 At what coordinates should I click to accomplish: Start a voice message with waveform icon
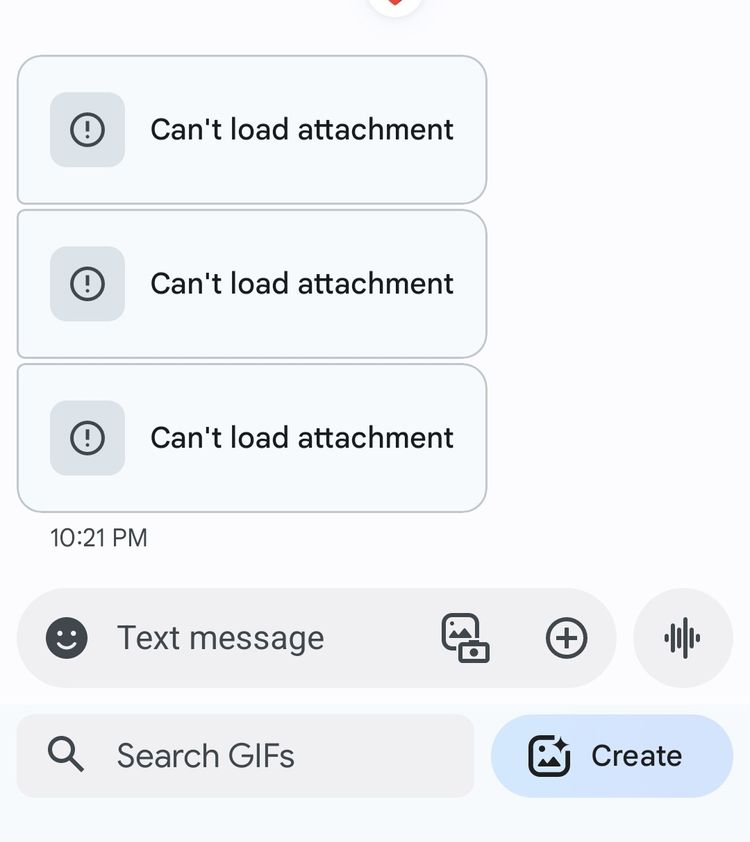pyautogui.click(x=682, y=638)
